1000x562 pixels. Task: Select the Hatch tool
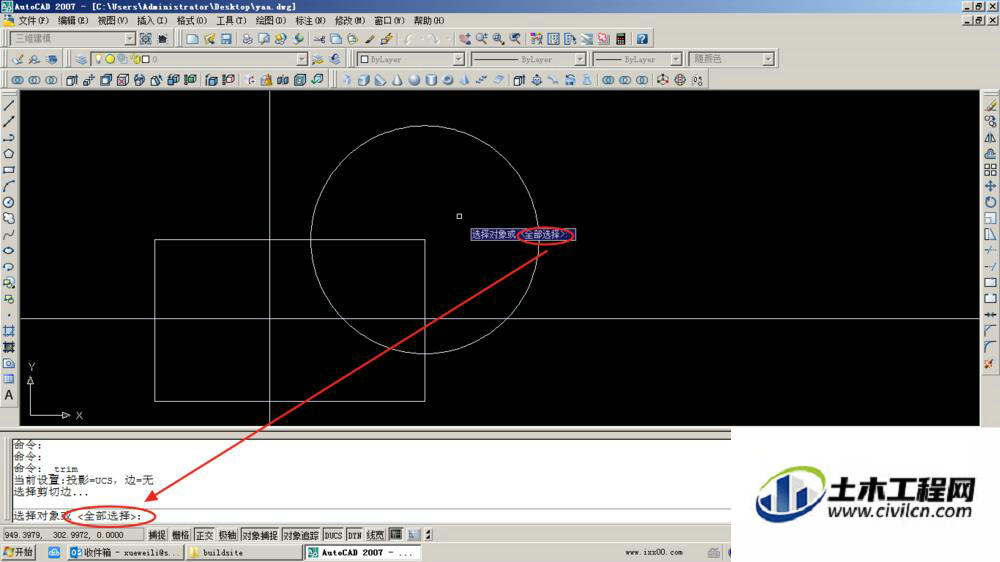9,331
